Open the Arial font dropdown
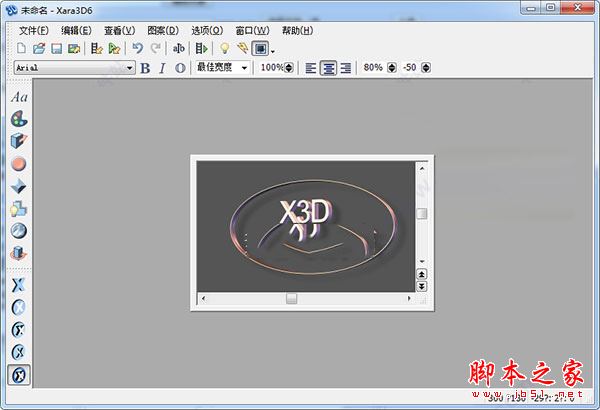Viewport: 600px width, 410px height. click(75, 68)
